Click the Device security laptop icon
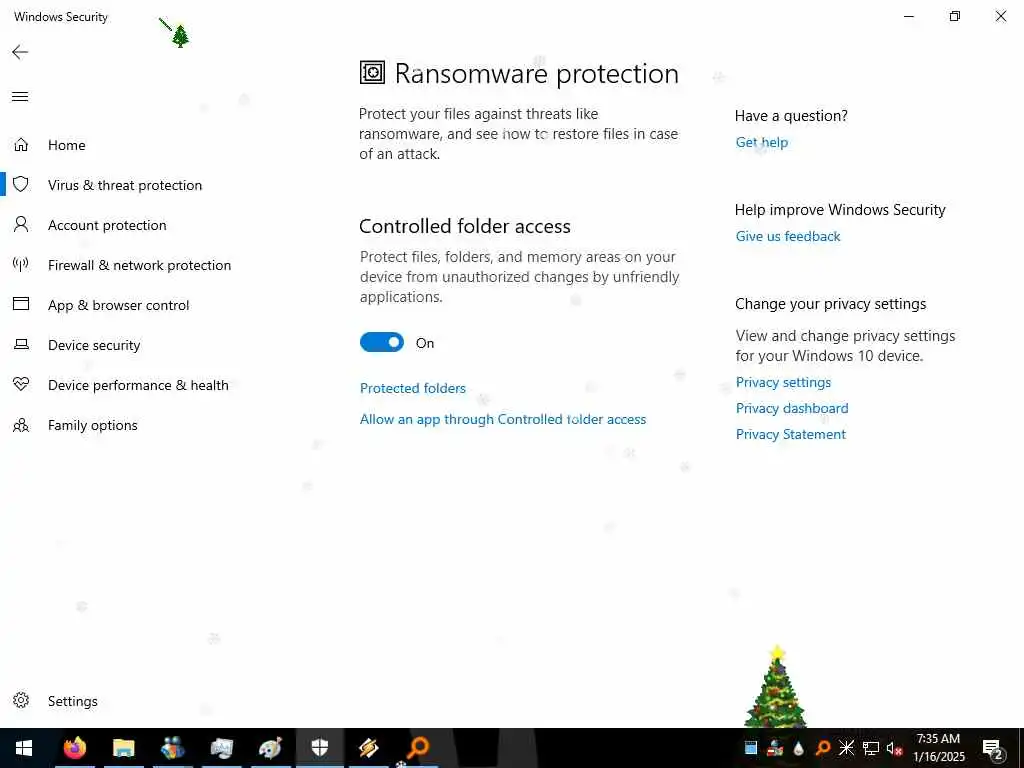The width and height of the screenshot is (1024, 768). (21, 344)
